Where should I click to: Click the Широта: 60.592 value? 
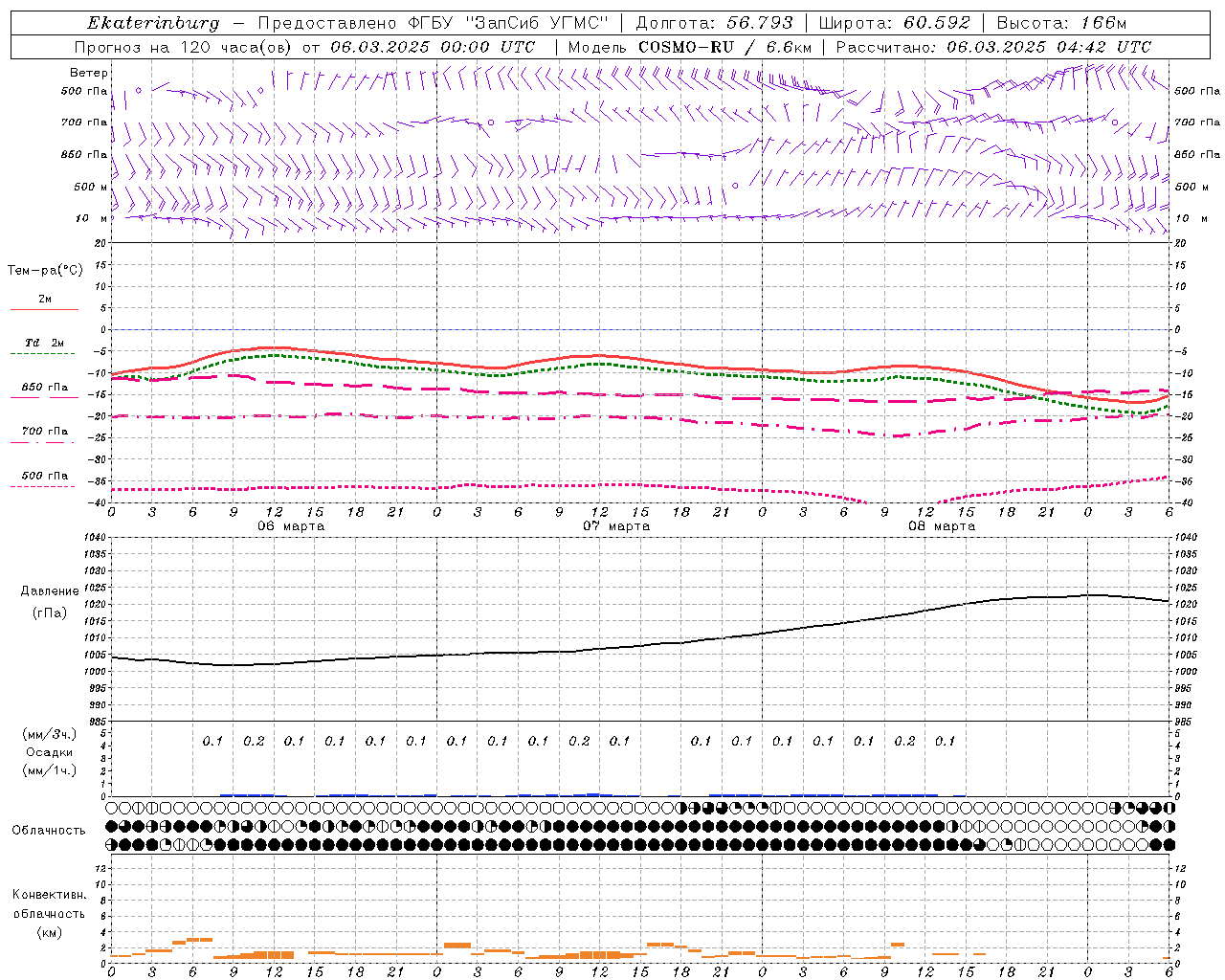(x=895, y=23)
